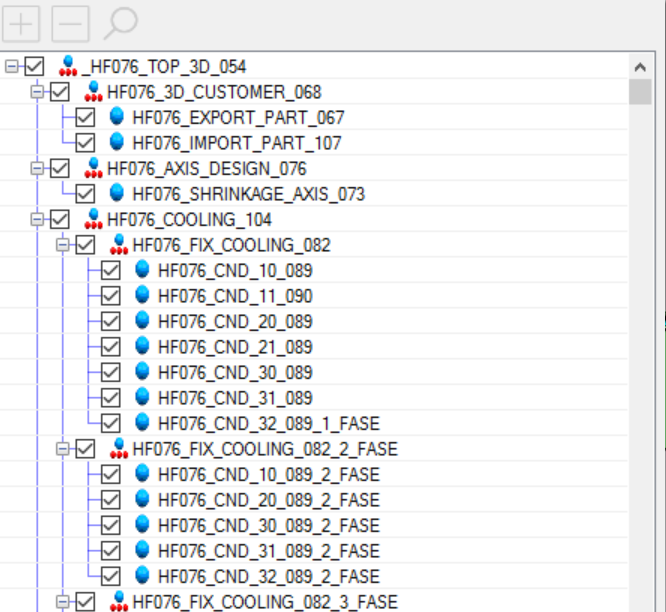Toggle the HF076_CND_32_089_1_FASE checkbox
Image resolution: width=666 pixels, height=612 pixels.
click(110, 423)
